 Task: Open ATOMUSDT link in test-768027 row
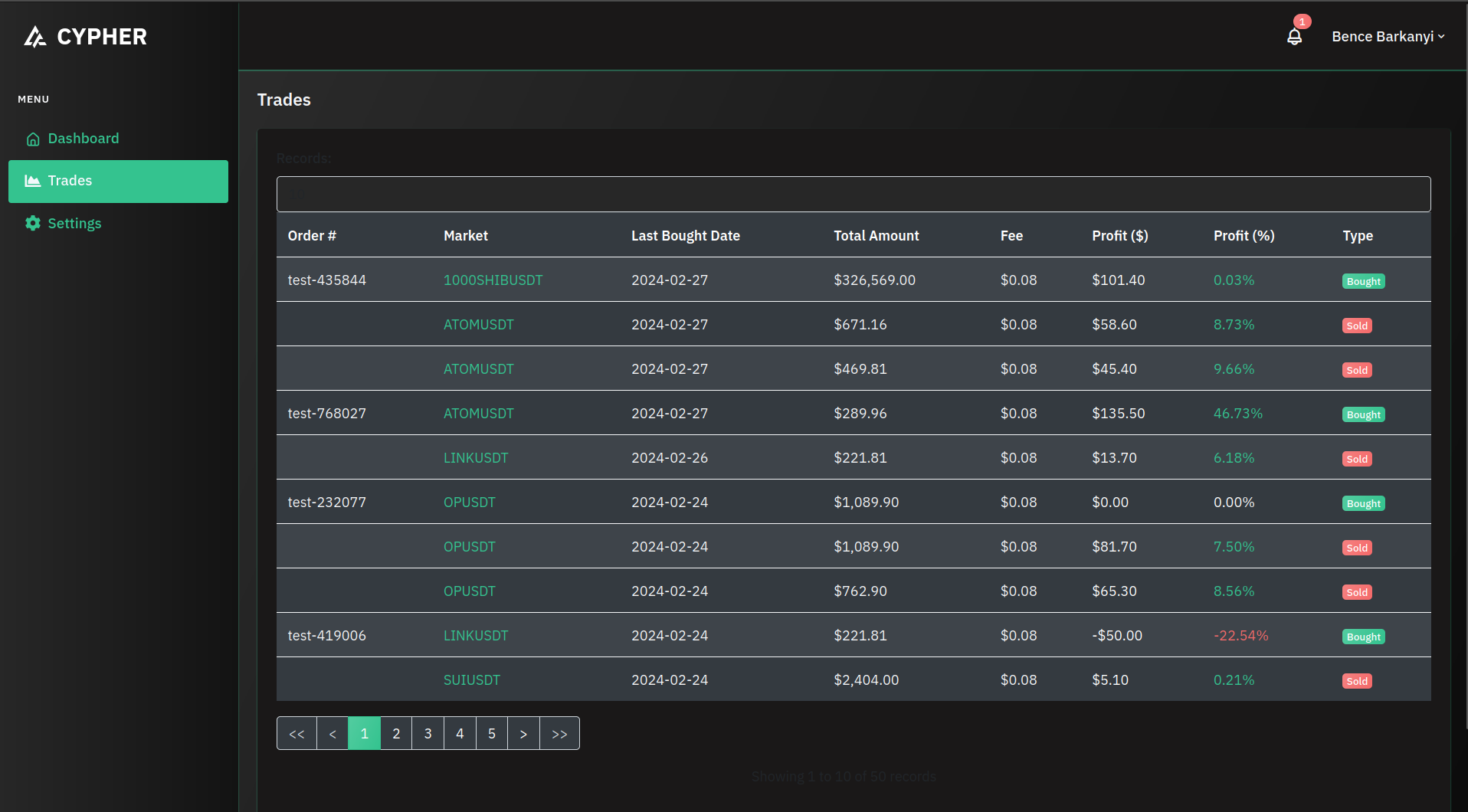point(478,414)
